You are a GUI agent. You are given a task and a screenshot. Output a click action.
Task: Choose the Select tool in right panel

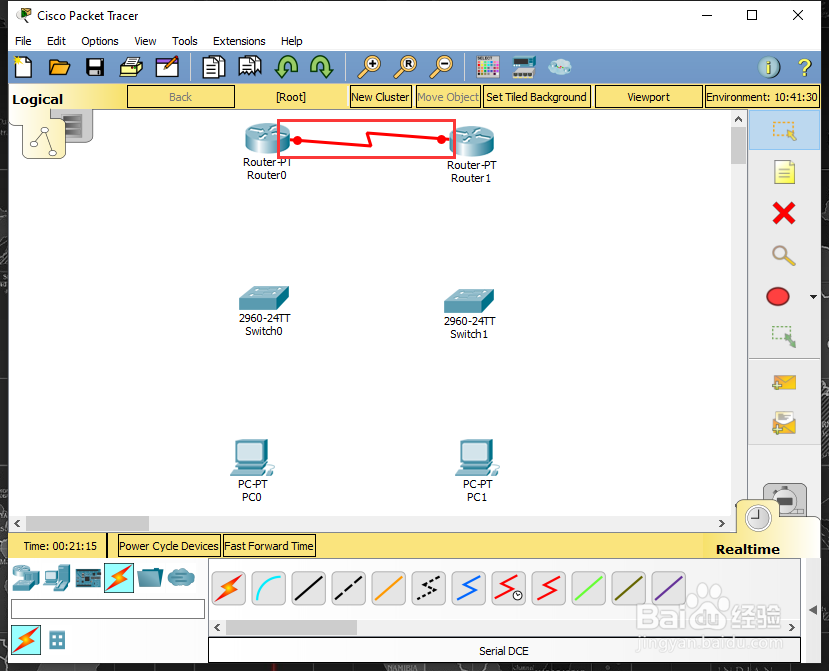(x=784, y=131)
